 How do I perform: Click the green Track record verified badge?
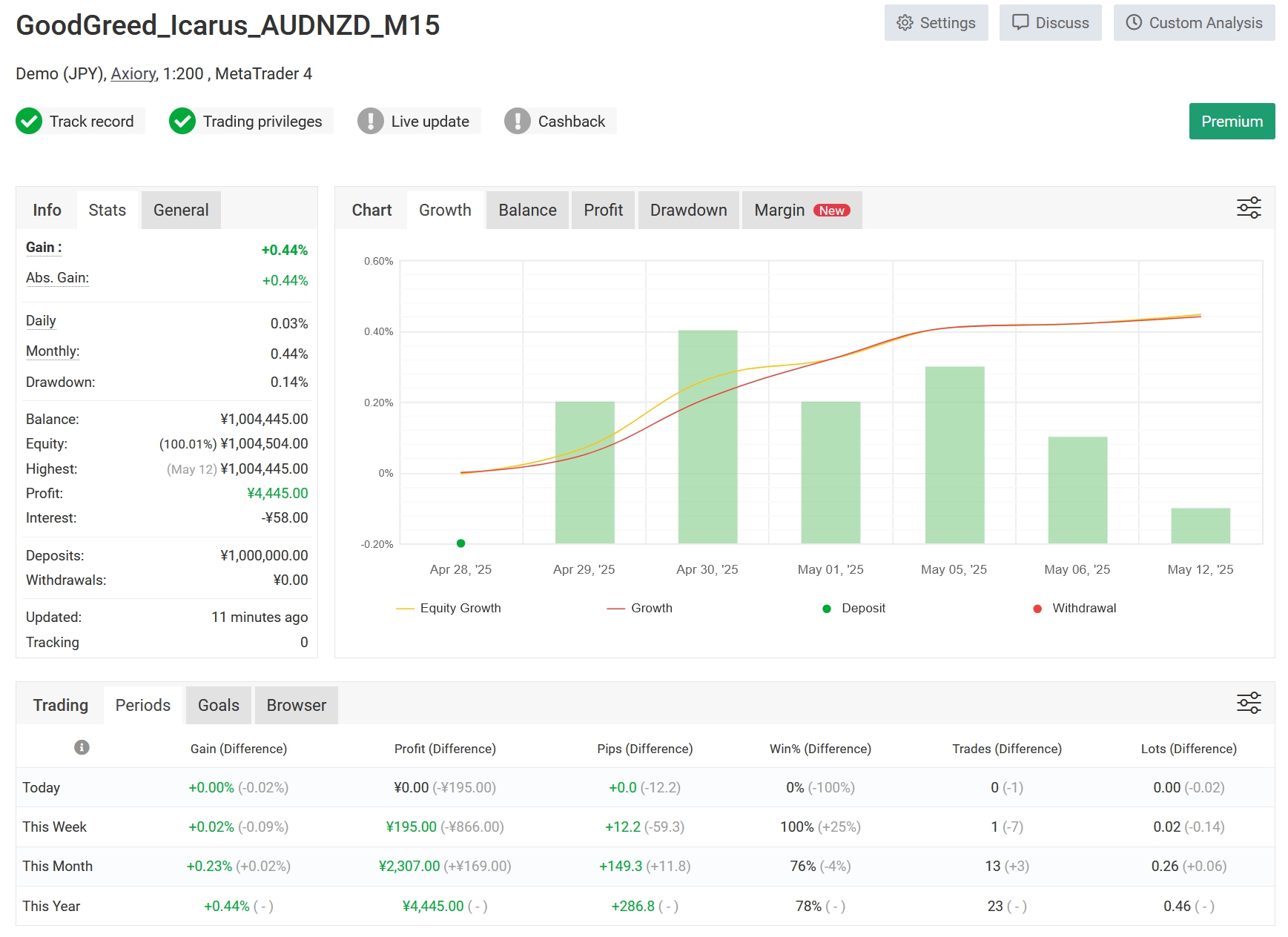click(80, 122)
